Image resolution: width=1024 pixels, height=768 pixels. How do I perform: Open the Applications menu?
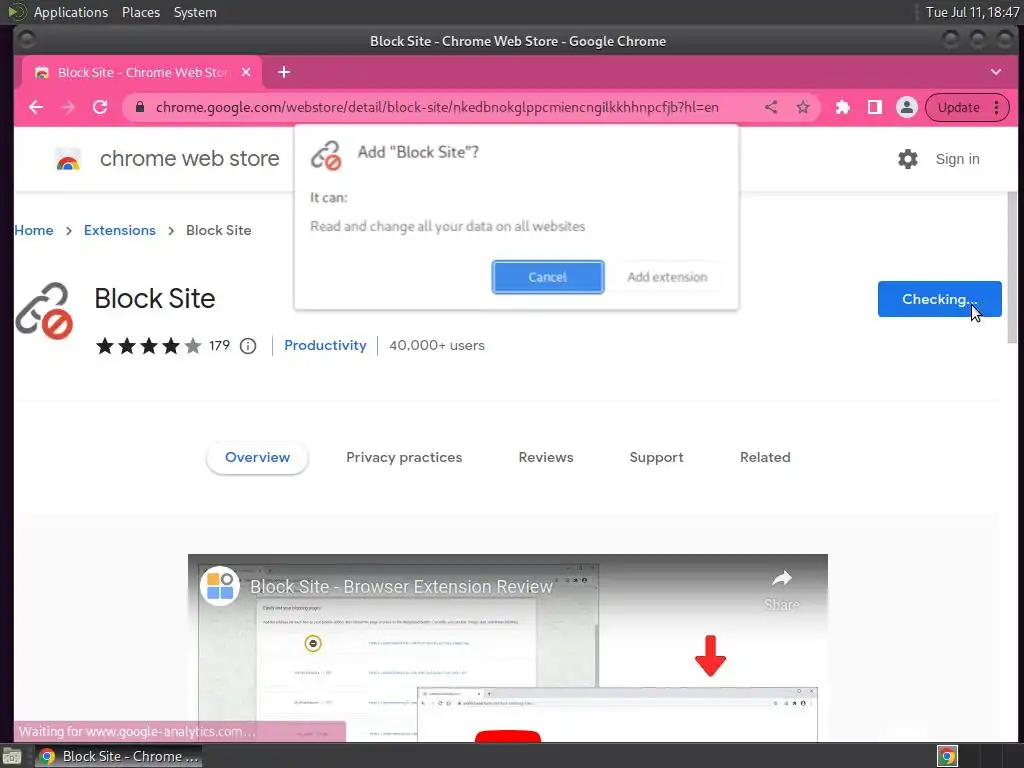pos(71,12)
